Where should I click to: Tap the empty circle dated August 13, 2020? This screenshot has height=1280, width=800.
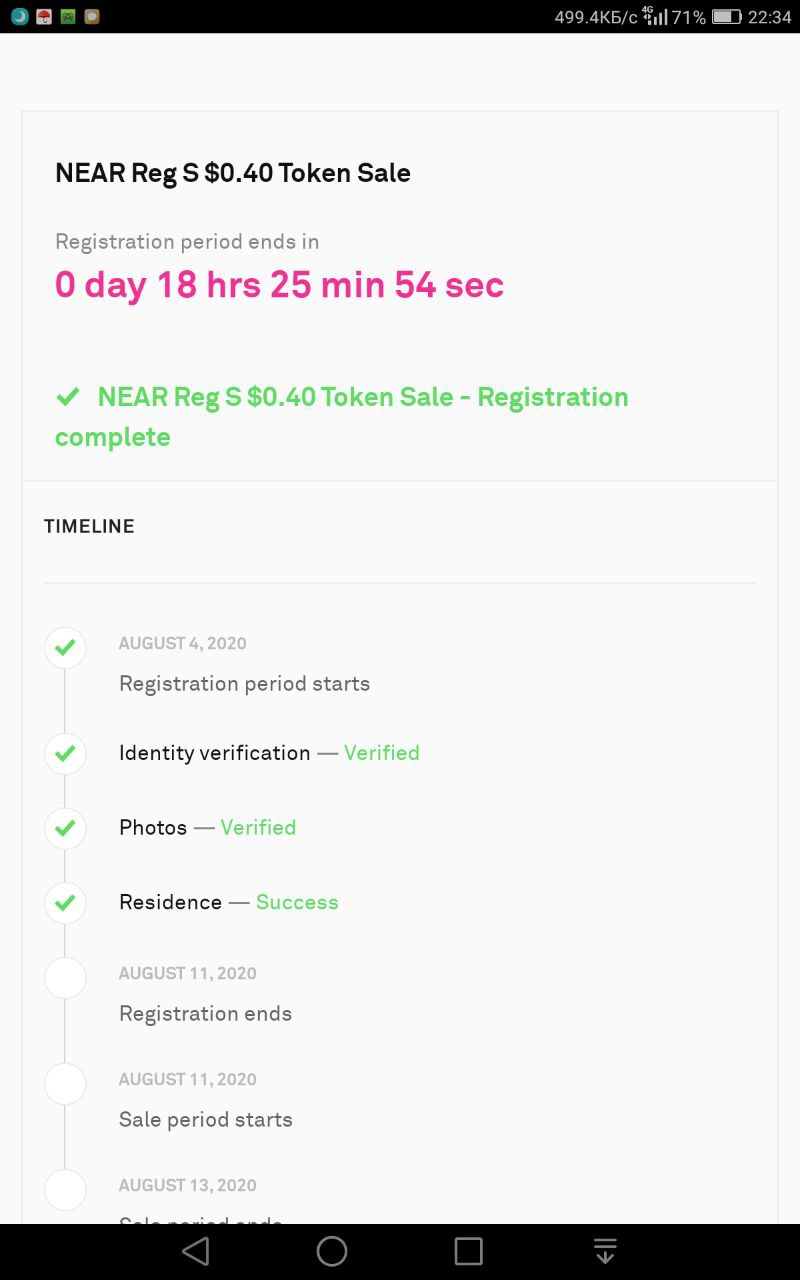point(65,1190)
